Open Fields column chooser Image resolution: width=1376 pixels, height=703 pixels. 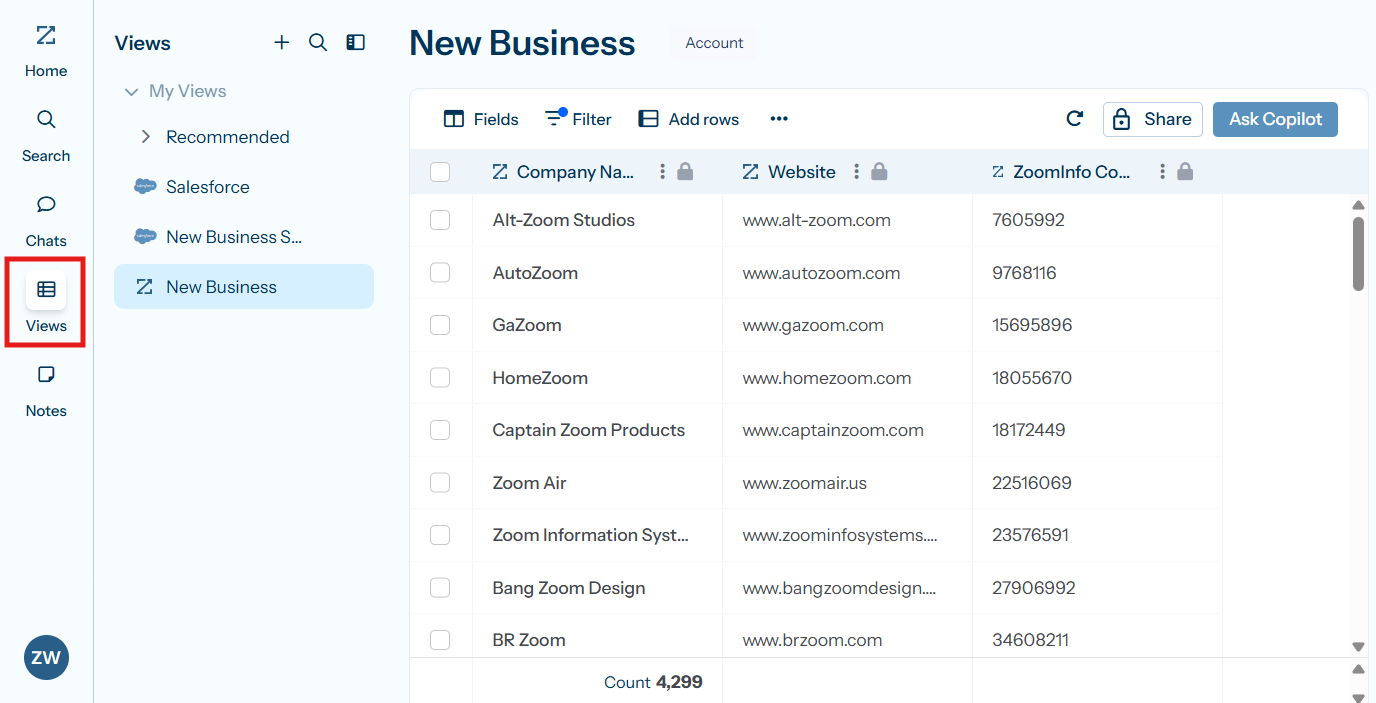(481, 119)
